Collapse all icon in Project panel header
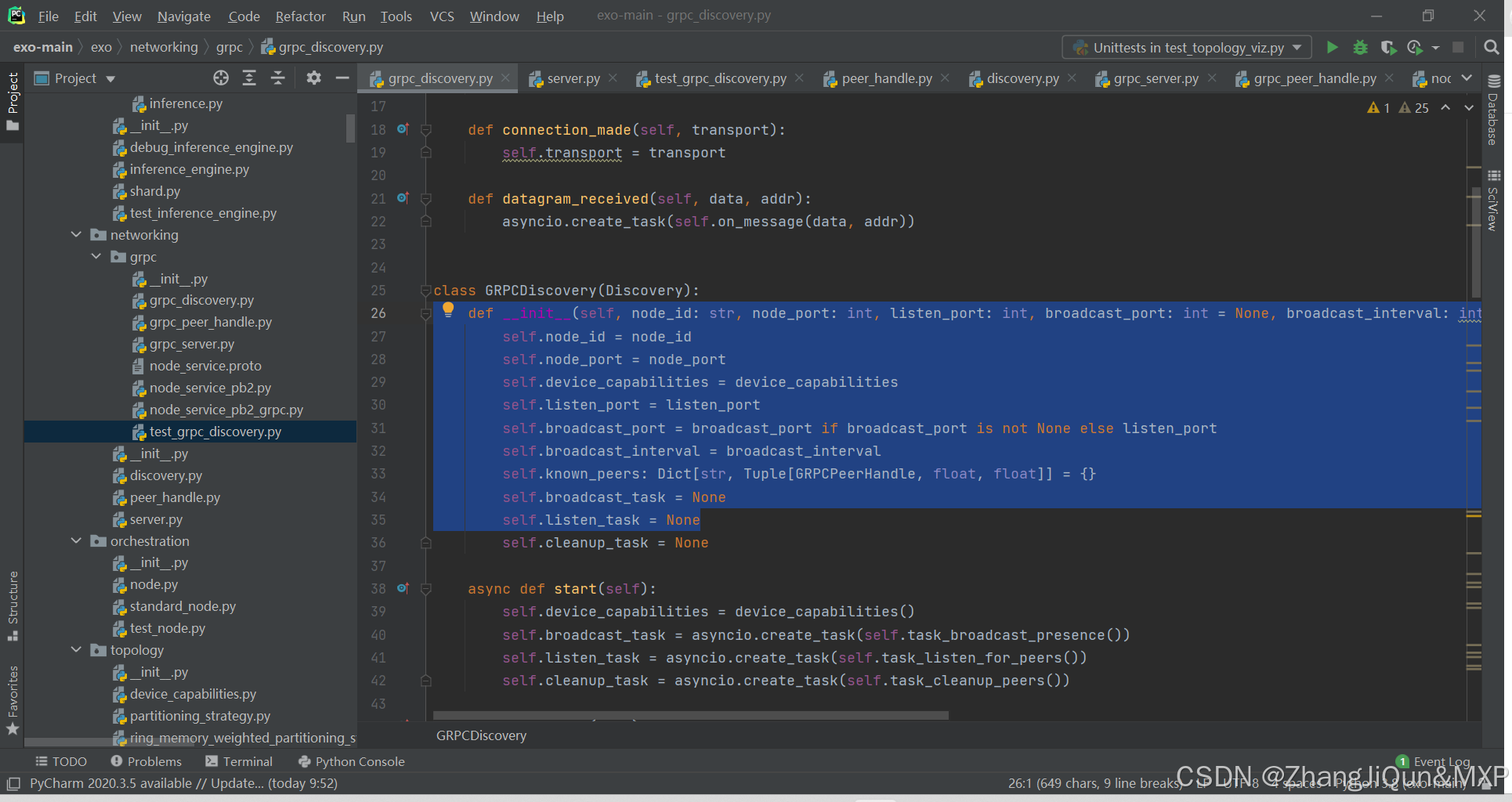 coord(277,78)
